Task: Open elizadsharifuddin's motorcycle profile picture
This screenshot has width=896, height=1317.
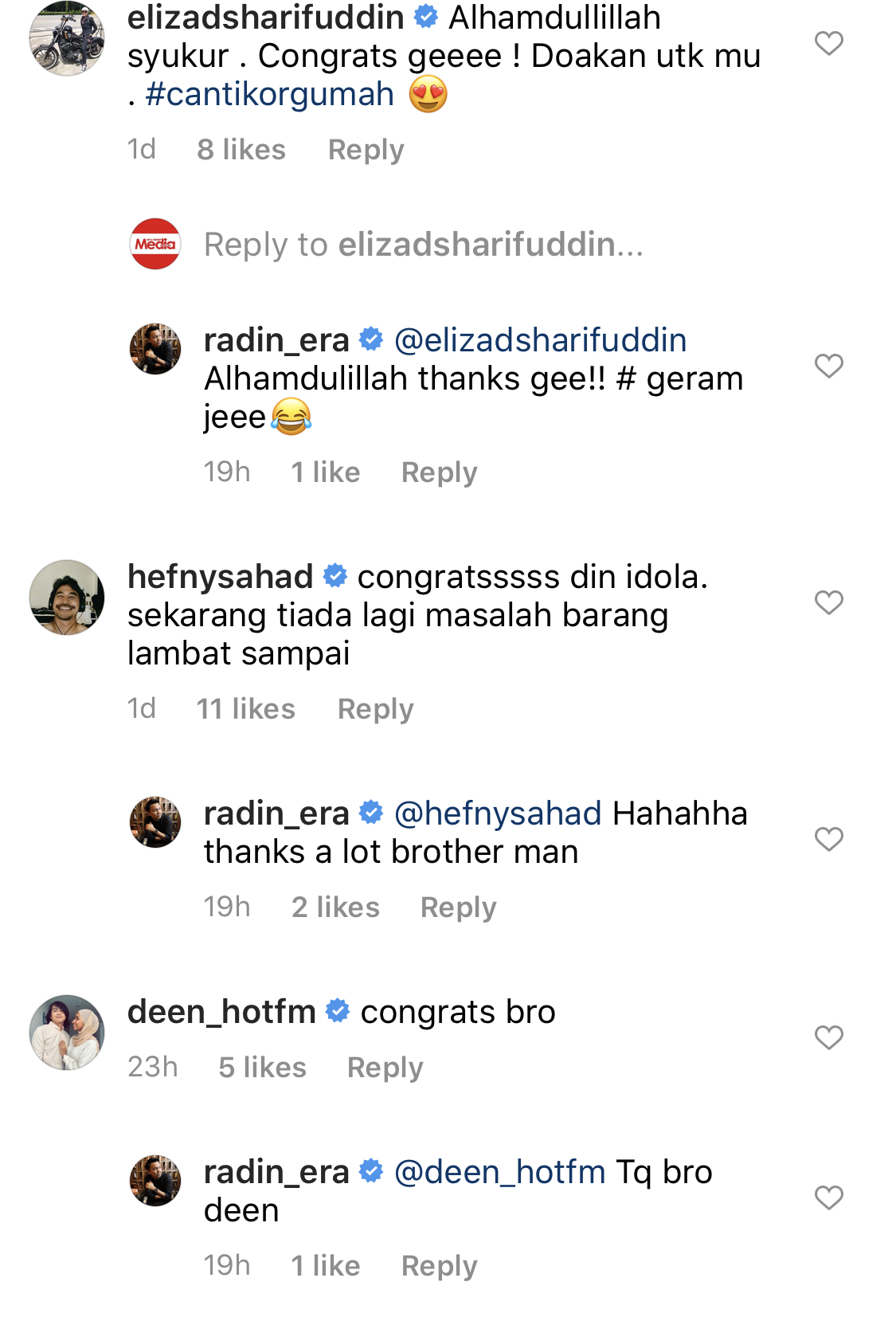Action: pos(67,38)
